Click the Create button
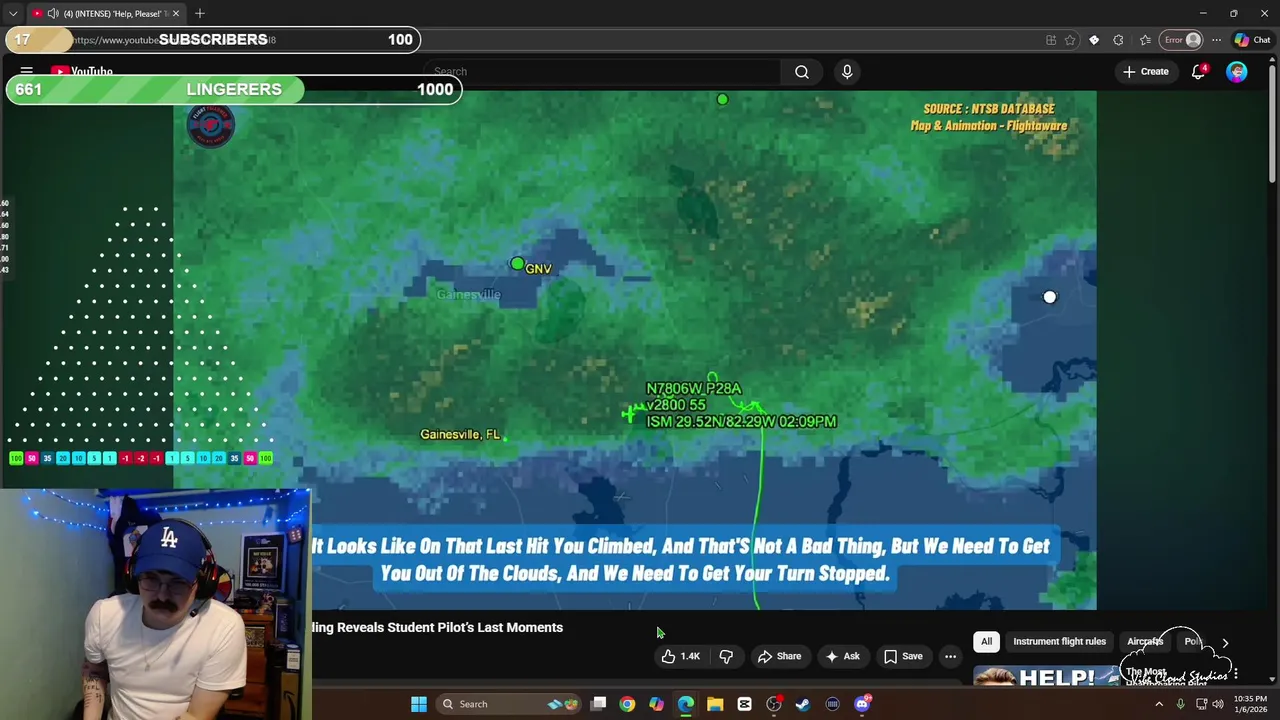1280x720 pixels. click(x=1146, y=72)
